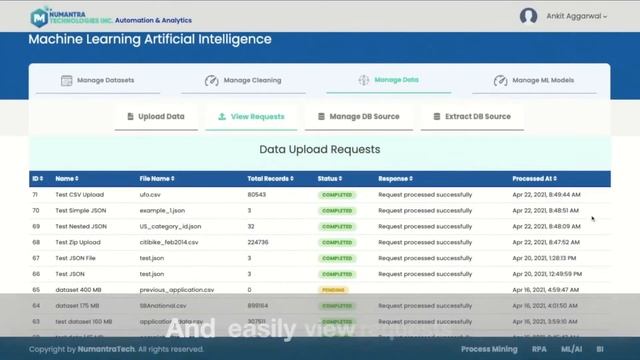This screenshot has width=640, height=360.
Task: Select the Test Simple JSON row name
Action: (81, 211)
